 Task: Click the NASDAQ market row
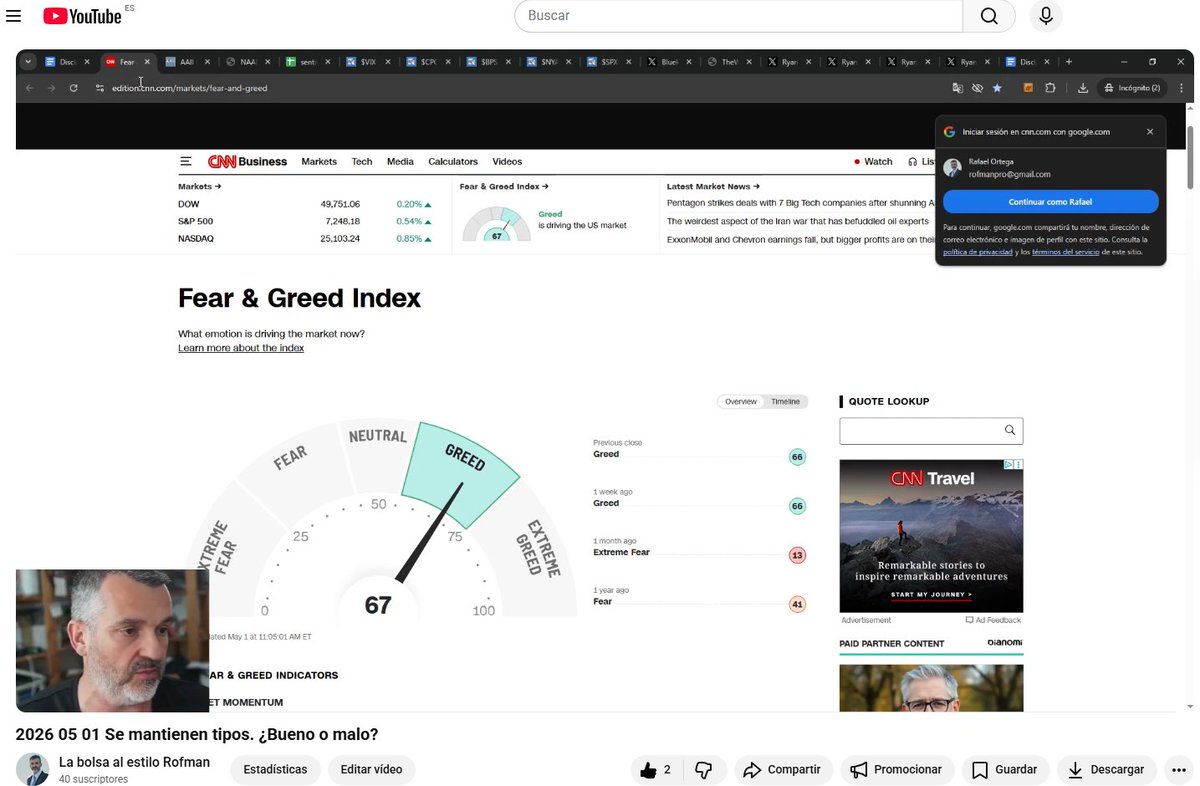click(305, 239)
